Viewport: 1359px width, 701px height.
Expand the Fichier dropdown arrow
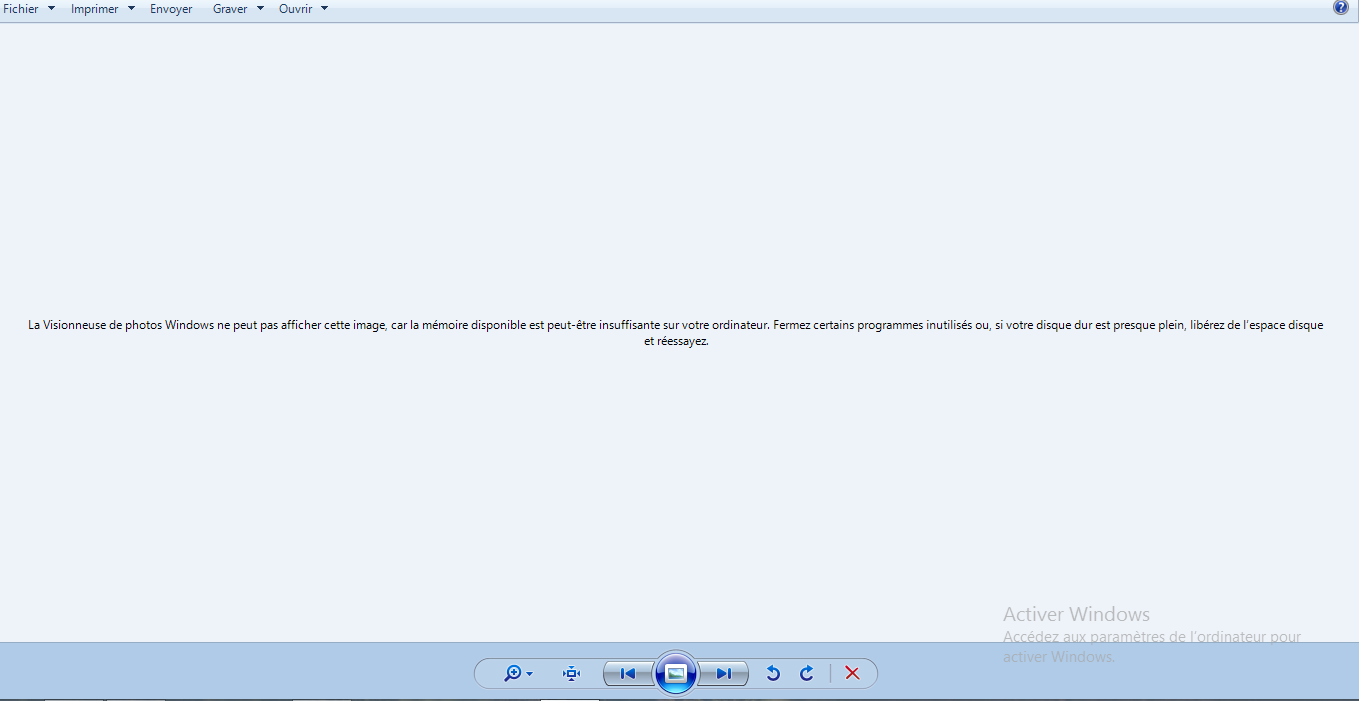[51, 9]
